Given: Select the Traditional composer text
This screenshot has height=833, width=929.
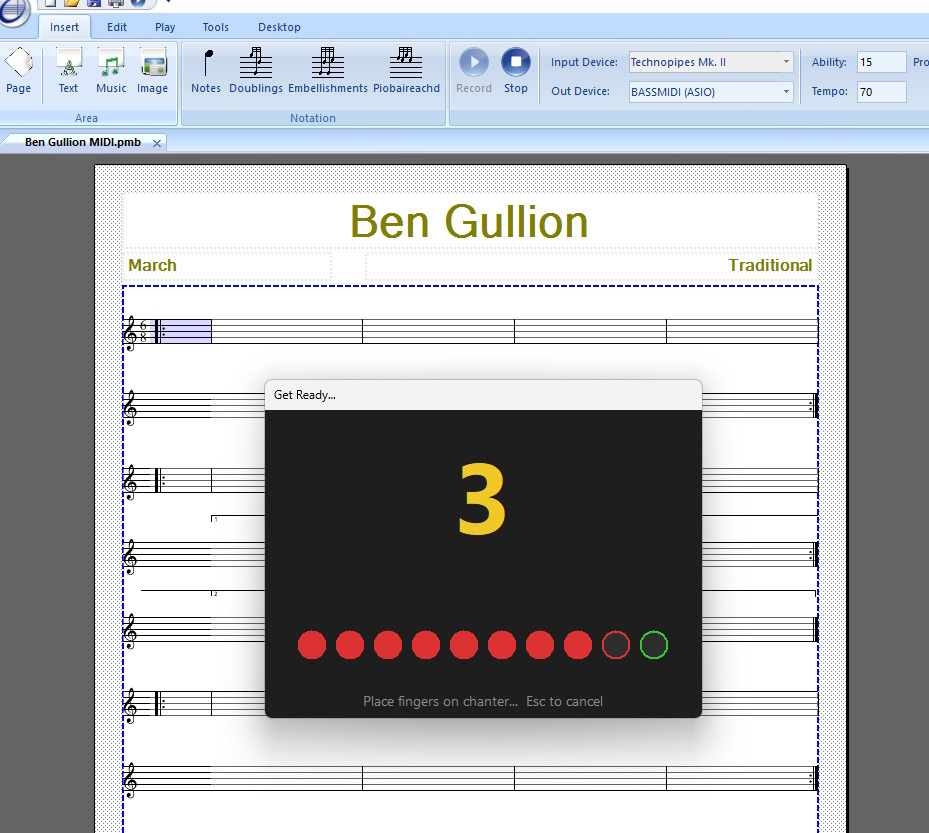Looking at the screenshot, I should [770, 265].
